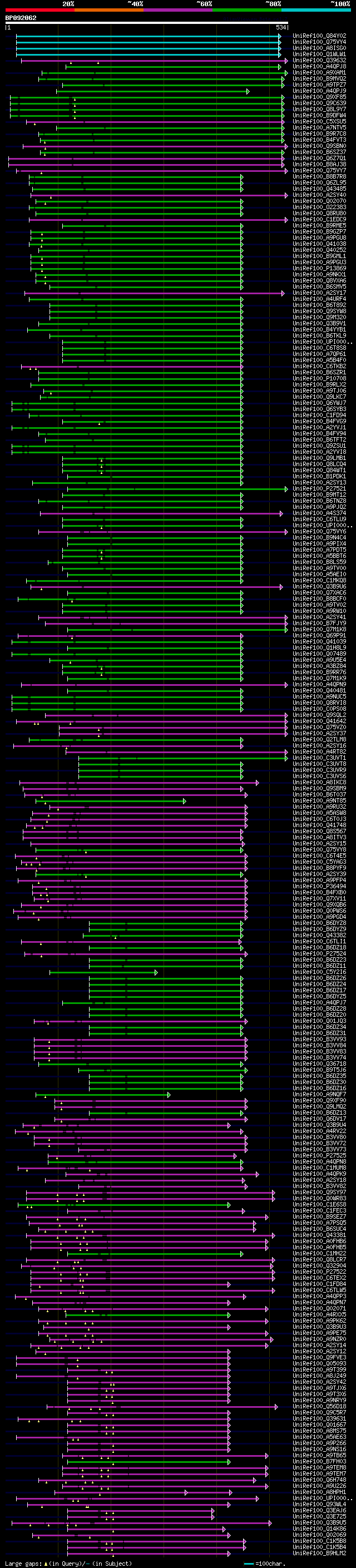356x1568 pixels.
Task: Select hit label UniRef100_C1EDC9
Action: pos(319,219)
